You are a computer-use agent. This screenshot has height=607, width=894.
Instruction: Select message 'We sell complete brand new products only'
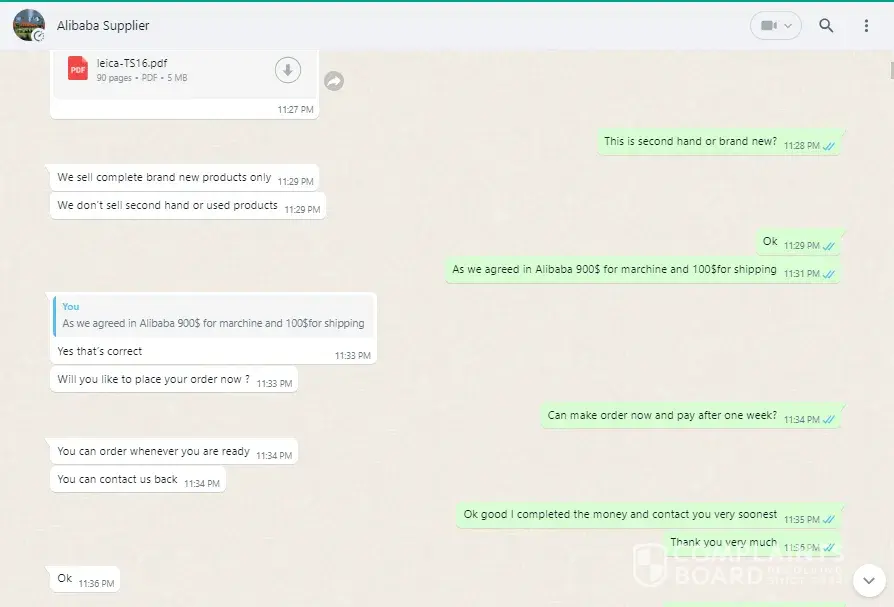pyautogui.click(x=184, y=178)
